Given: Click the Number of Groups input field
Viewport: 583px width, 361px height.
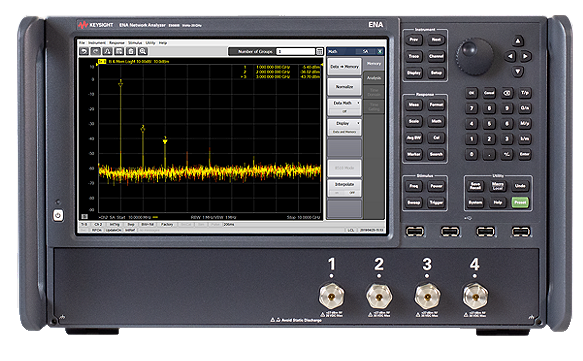Looking at the screenshot, I should [296, 51].
